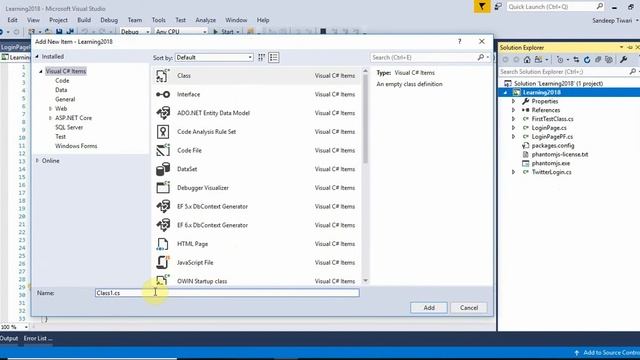Viewport: 640px width, 360px height.
Task: Pick the Code Analysis Rule Set icon
Action: coord(163,132)
